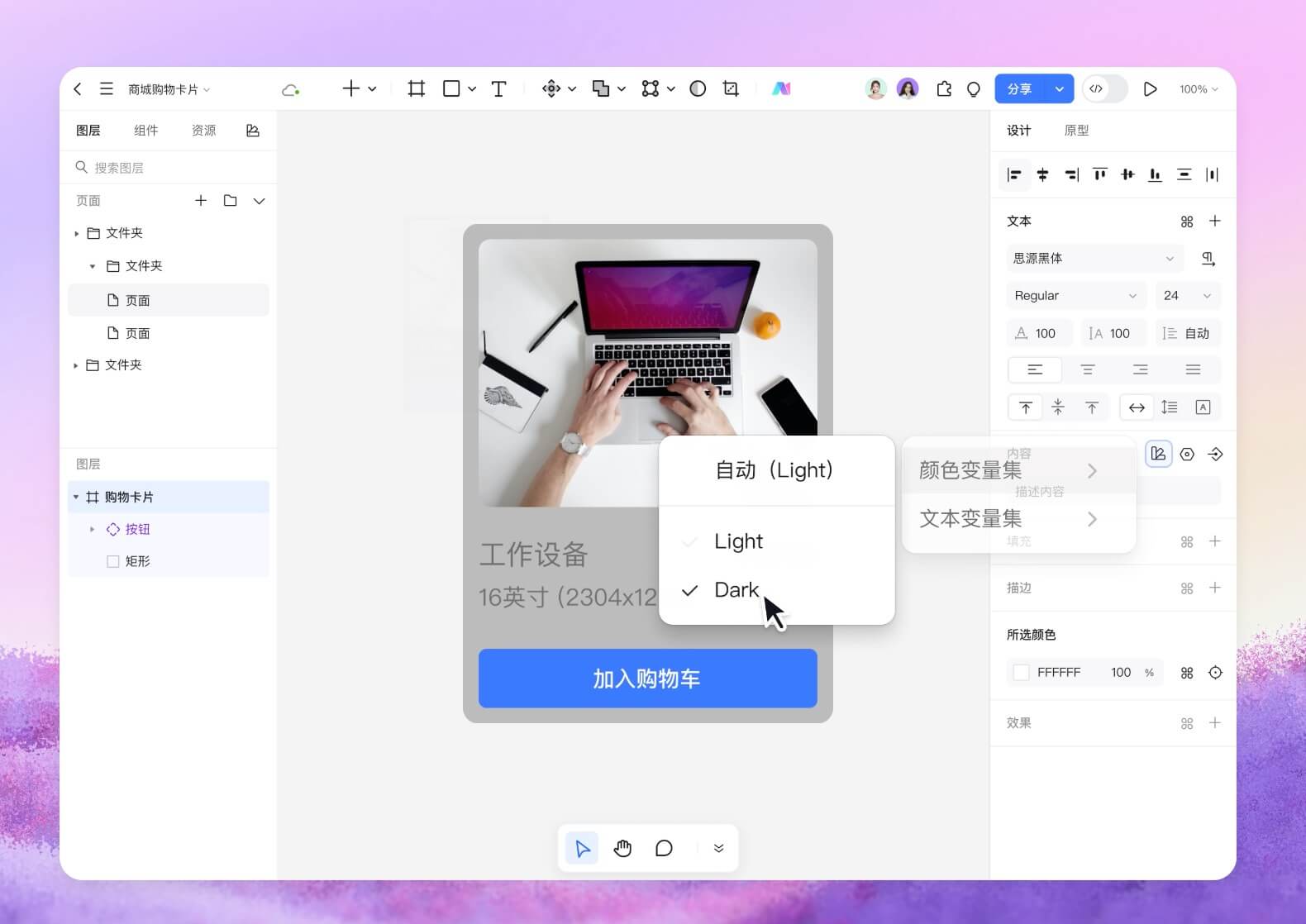Open the 商城购物卡片 file name dropdown

[169, 89]
